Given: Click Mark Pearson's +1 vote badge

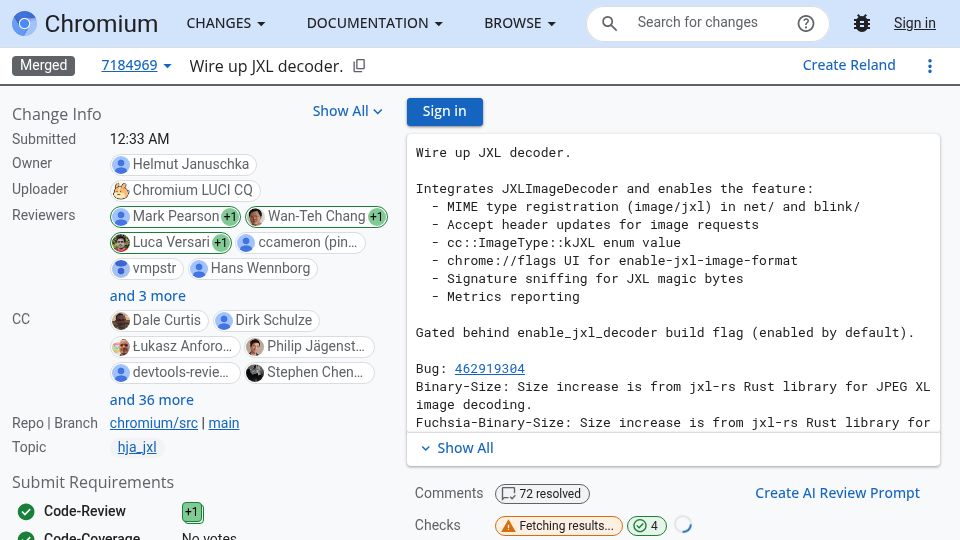Looking at the screenshot, I should 230,216.
